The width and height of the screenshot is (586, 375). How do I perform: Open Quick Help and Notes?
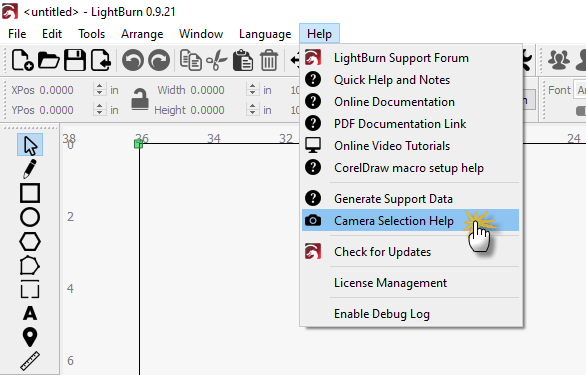point(410,80)
